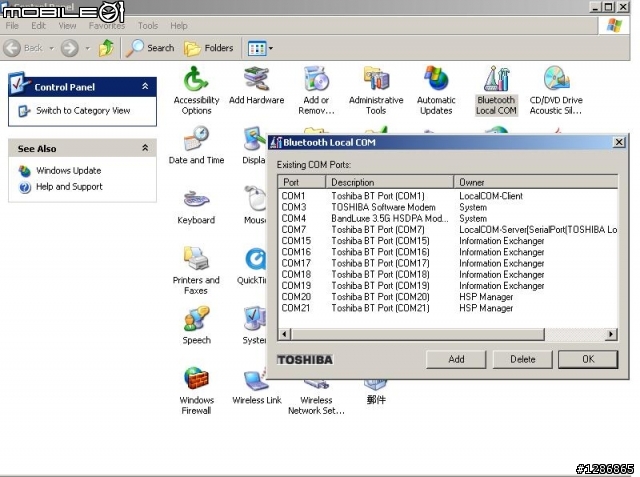Open the Add Hardware icon
Screen dimensions: 640x477
[256, 86]
